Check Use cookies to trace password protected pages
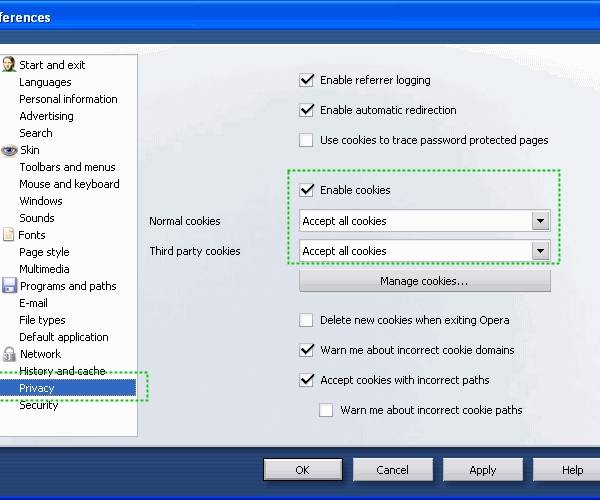 307,140
